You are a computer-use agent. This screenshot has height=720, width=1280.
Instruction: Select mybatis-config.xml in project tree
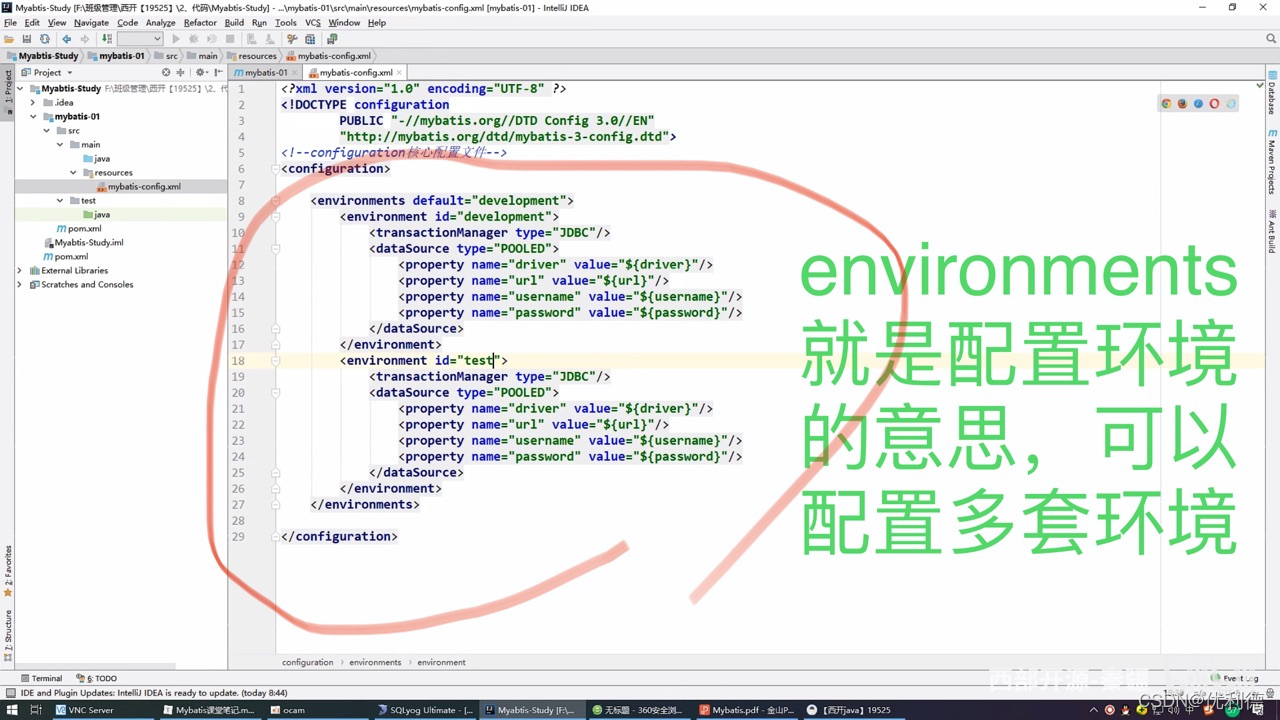point(137,186)
